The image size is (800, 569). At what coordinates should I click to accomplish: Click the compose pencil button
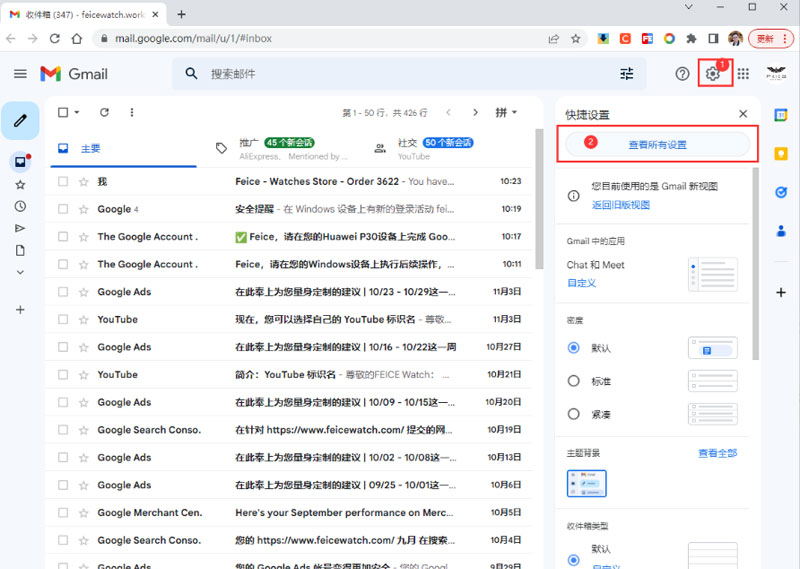tap(20, 121)
